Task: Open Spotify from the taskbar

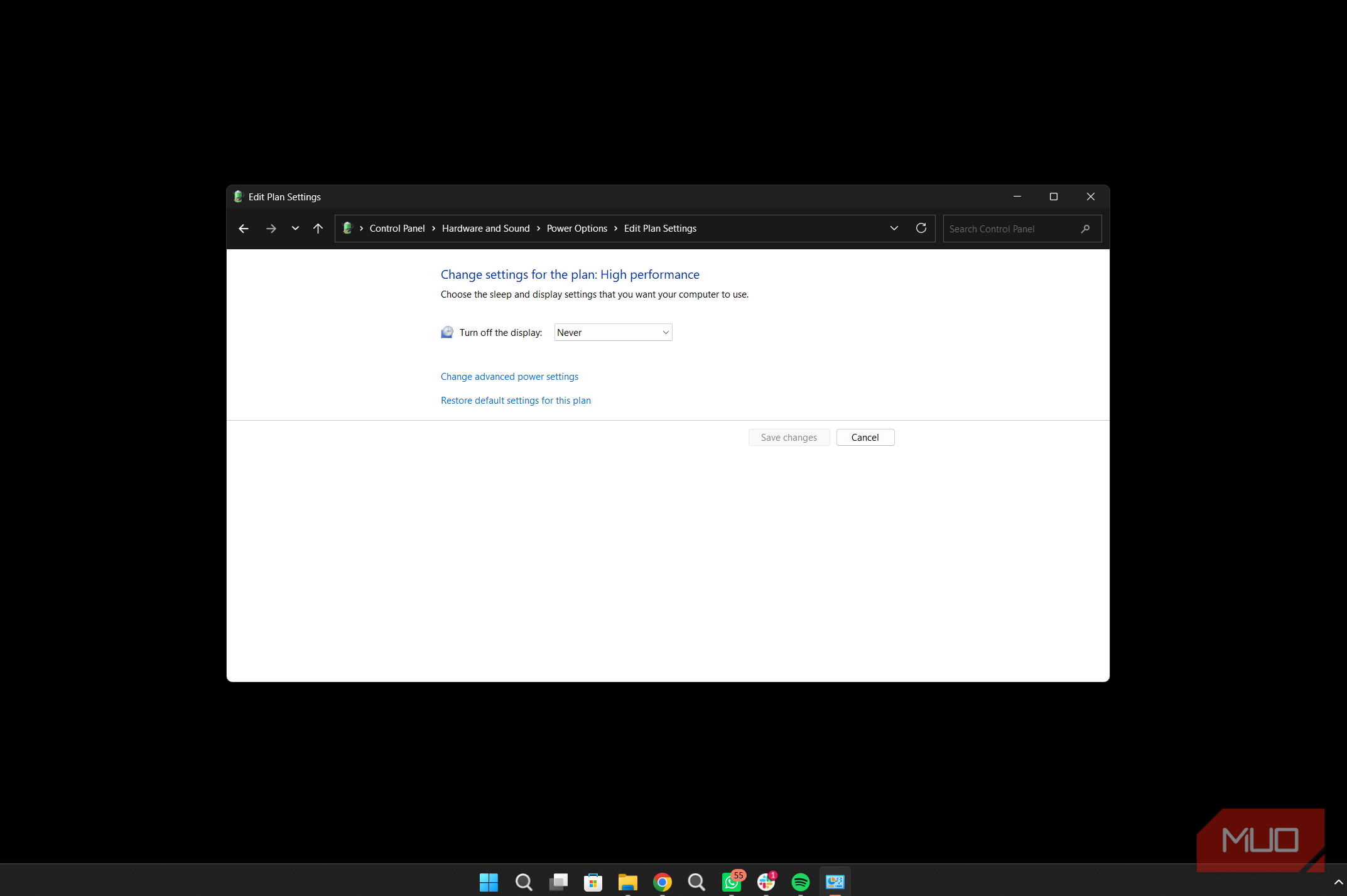Action: pos(801,882)
